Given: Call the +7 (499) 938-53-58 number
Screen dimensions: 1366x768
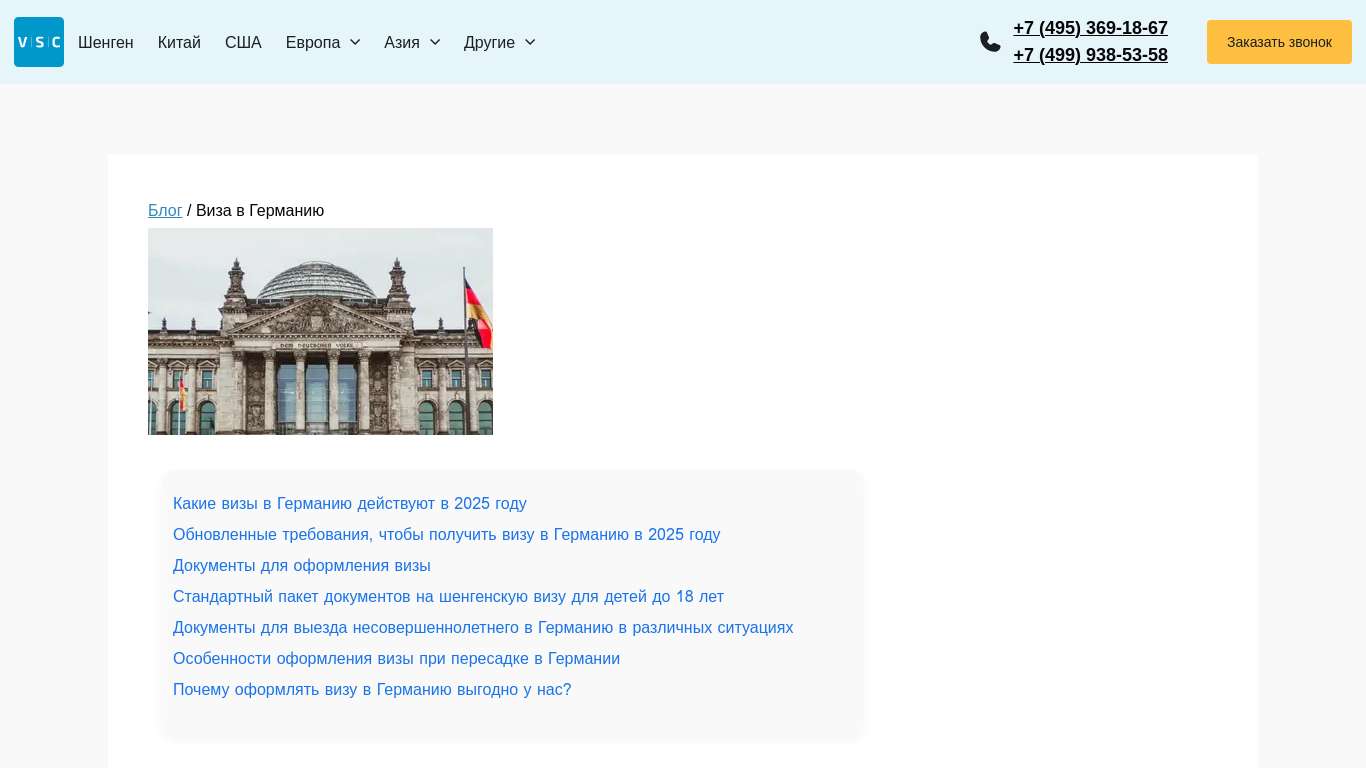Looking at the screenshot, I should pos(1090,55).
